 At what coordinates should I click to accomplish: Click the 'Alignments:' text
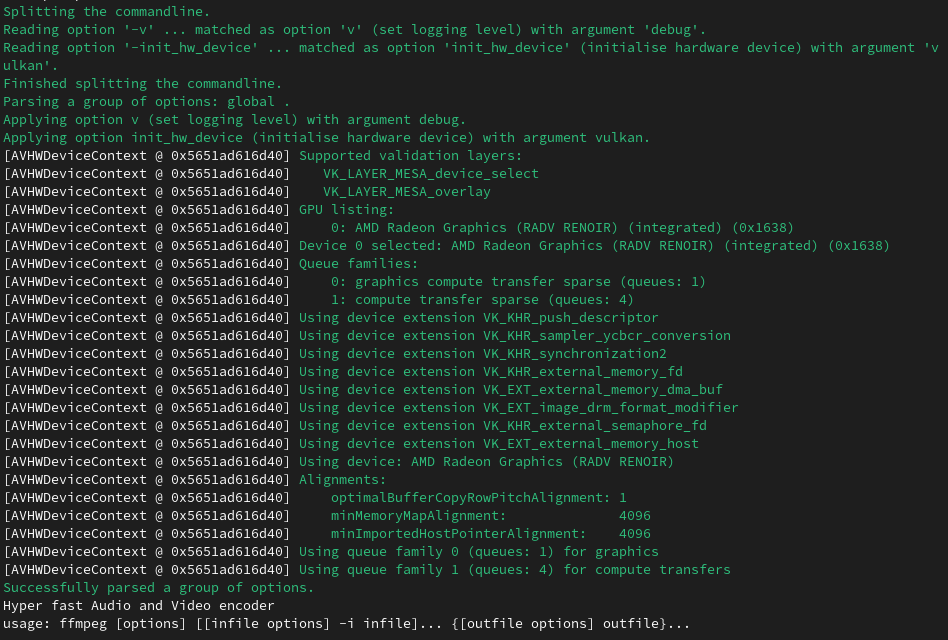[x=342, y=479]
